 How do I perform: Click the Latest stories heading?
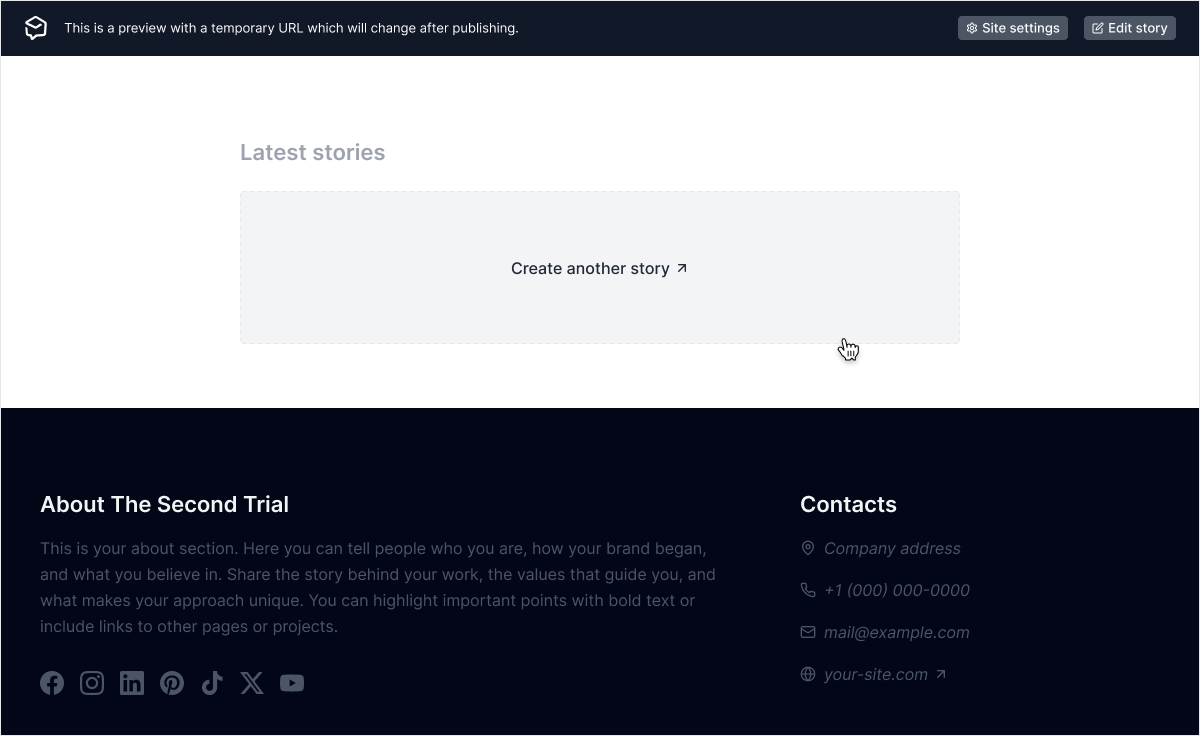[x=312, y=152]
